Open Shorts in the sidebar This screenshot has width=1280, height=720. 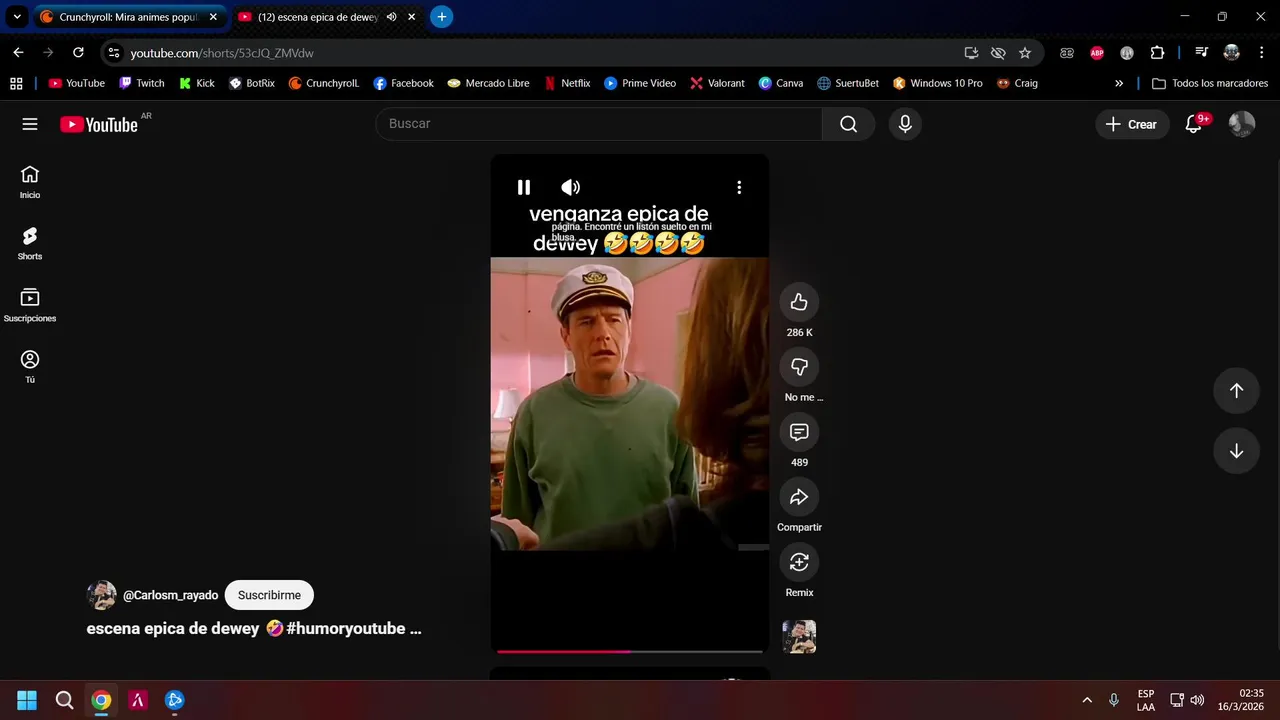tap(30, 243)
